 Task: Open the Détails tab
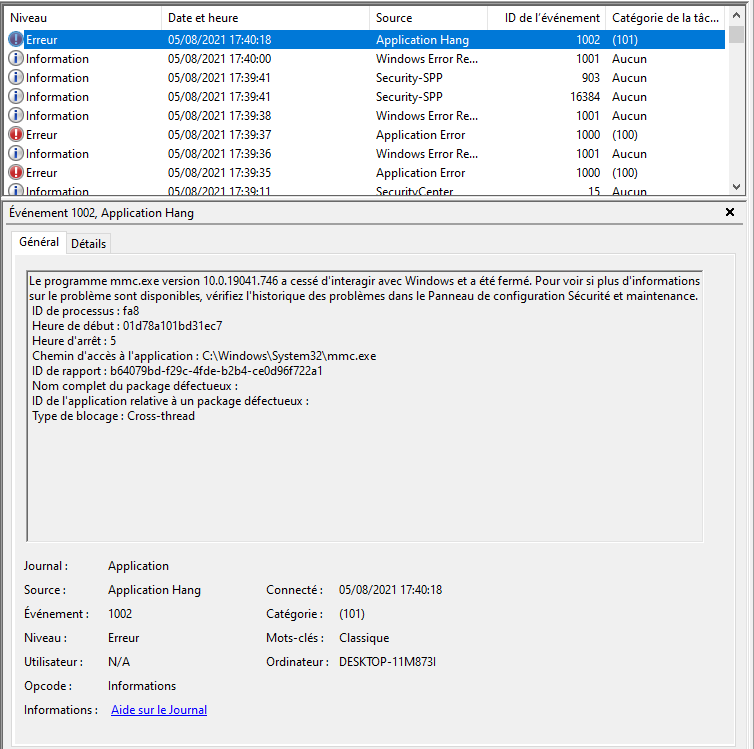pyautogui.click(x=88, y=244)
